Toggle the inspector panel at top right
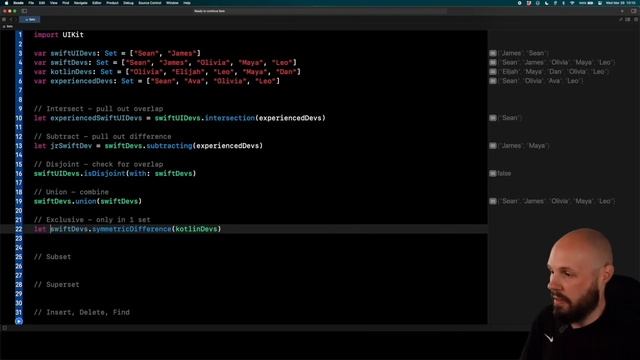This screenshot has width=640, height=360. pos(633,11)
